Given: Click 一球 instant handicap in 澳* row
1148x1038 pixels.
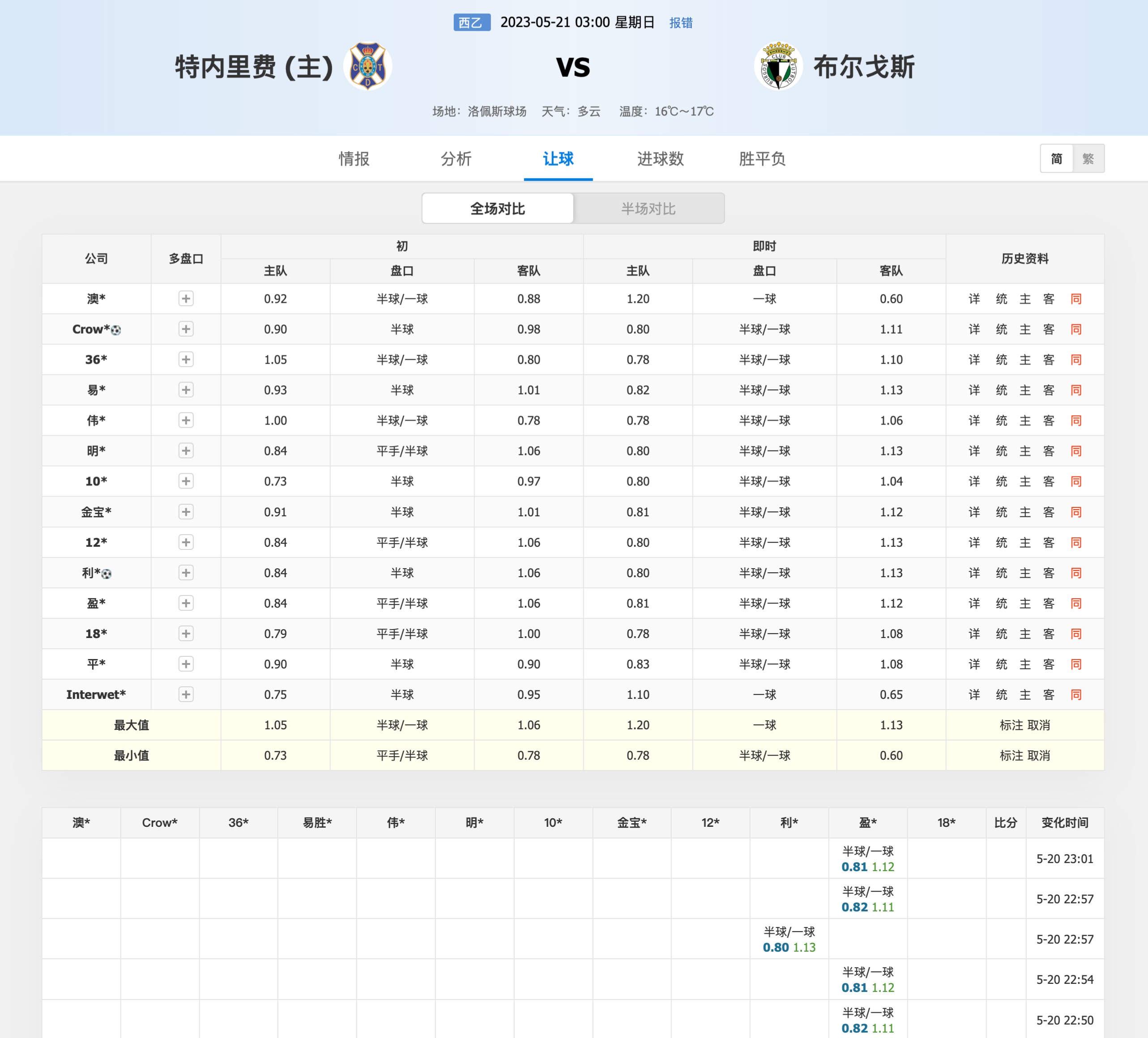Looking at the screenshot, I should 765,298.
